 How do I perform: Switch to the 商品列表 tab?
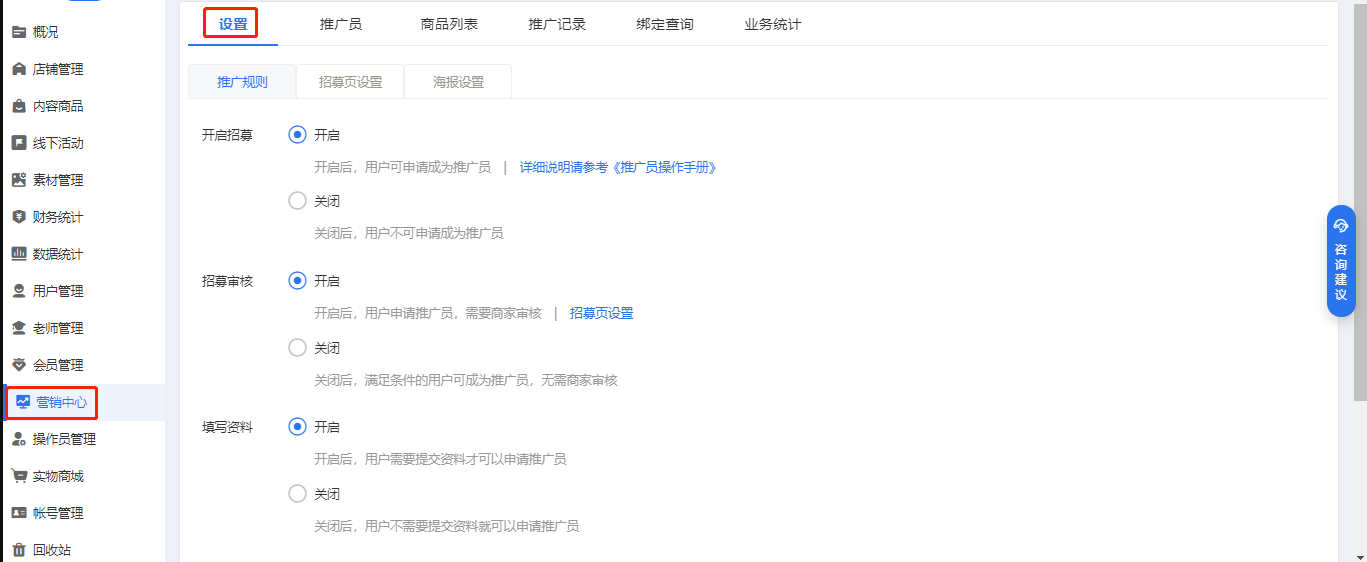point(449,24)
